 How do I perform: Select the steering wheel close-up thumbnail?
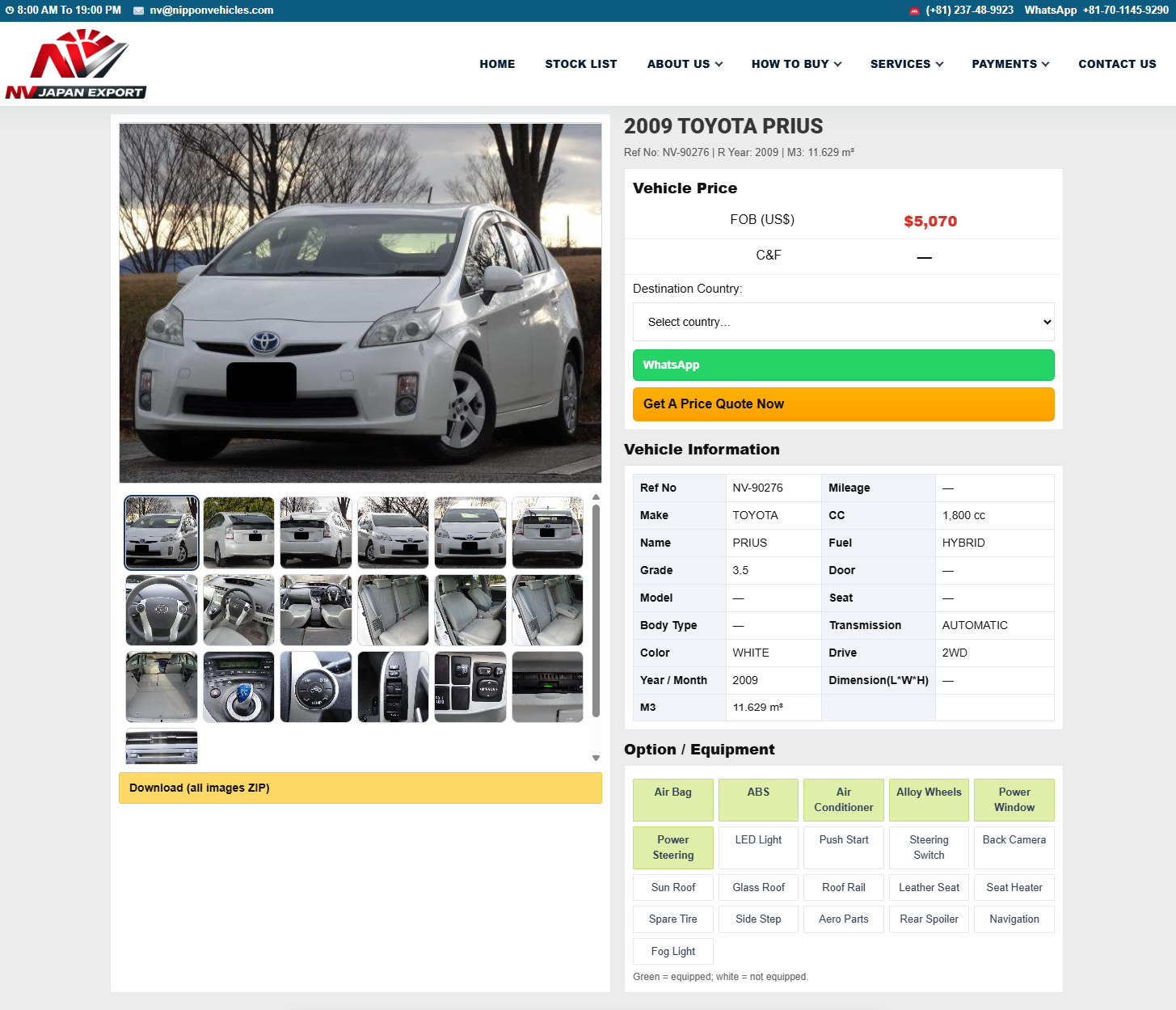click(x=162, y=611)
